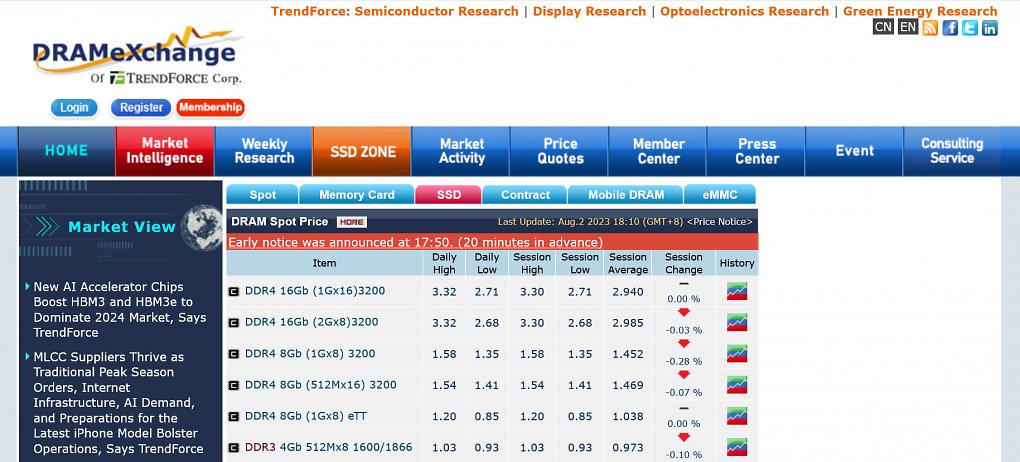Open history chart for DDR4 16Gb (1Gx16)3200

[737, 291]
